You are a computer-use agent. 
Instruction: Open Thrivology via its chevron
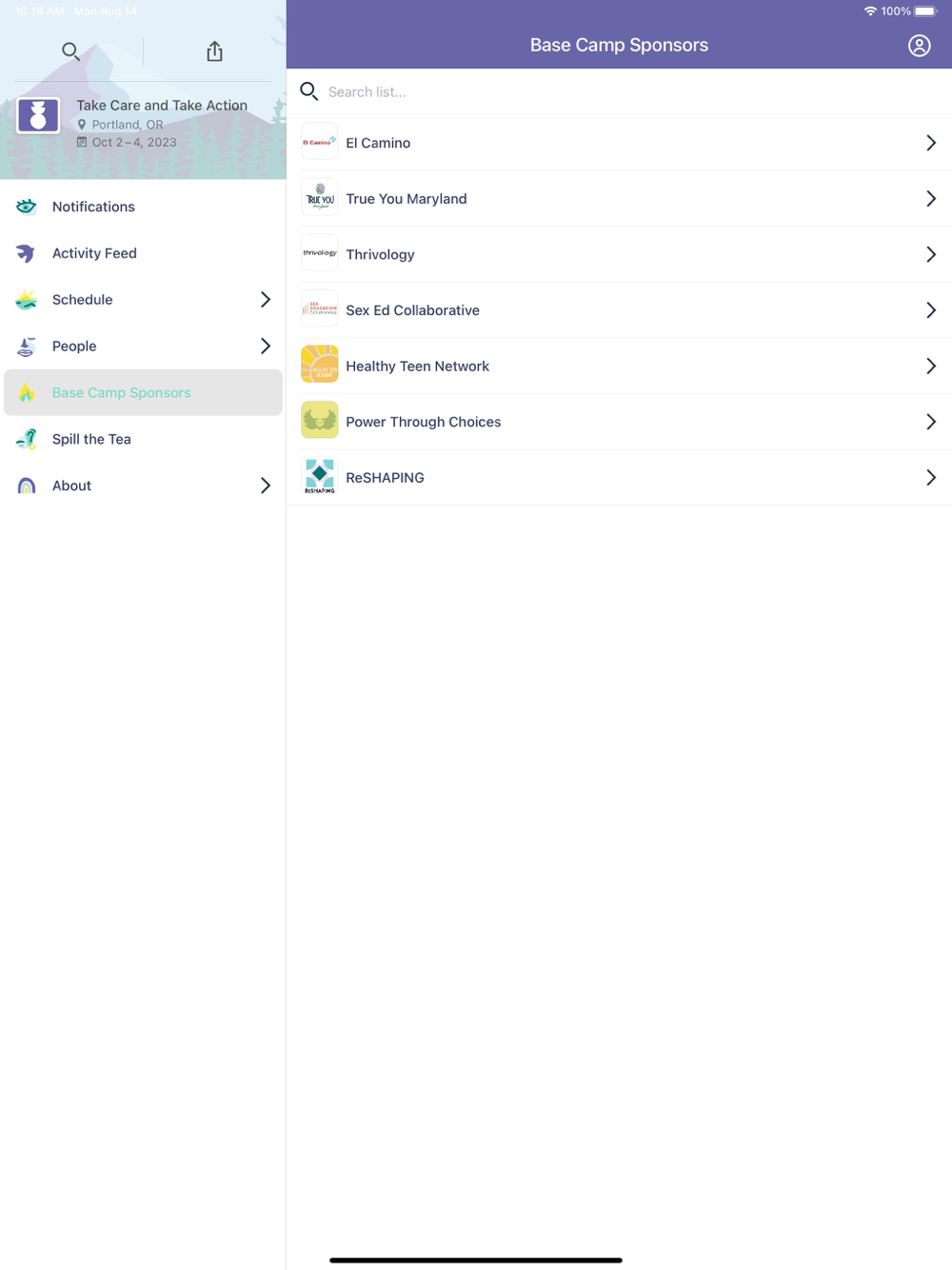(931, 254)
